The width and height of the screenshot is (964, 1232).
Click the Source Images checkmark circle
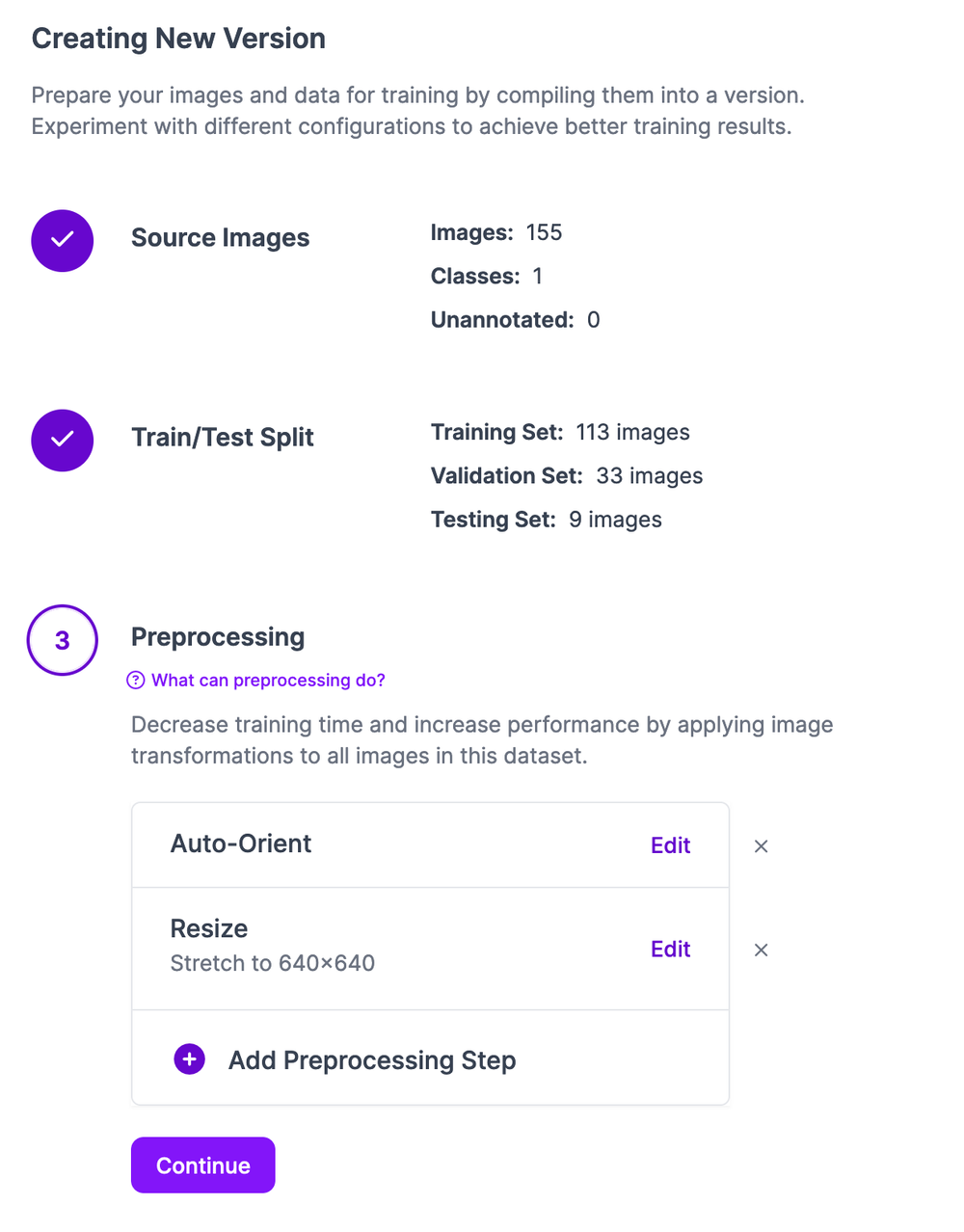[63, 240]
